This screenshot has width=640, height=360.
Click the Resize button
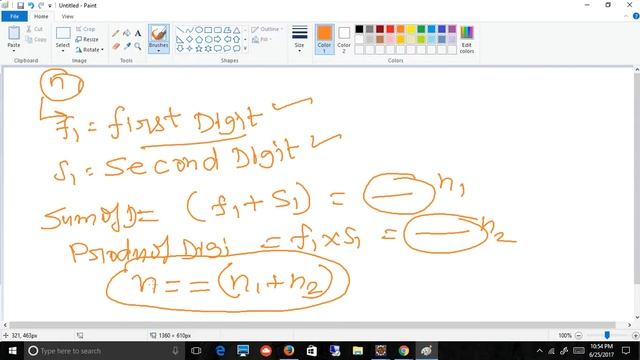point(87,39)
